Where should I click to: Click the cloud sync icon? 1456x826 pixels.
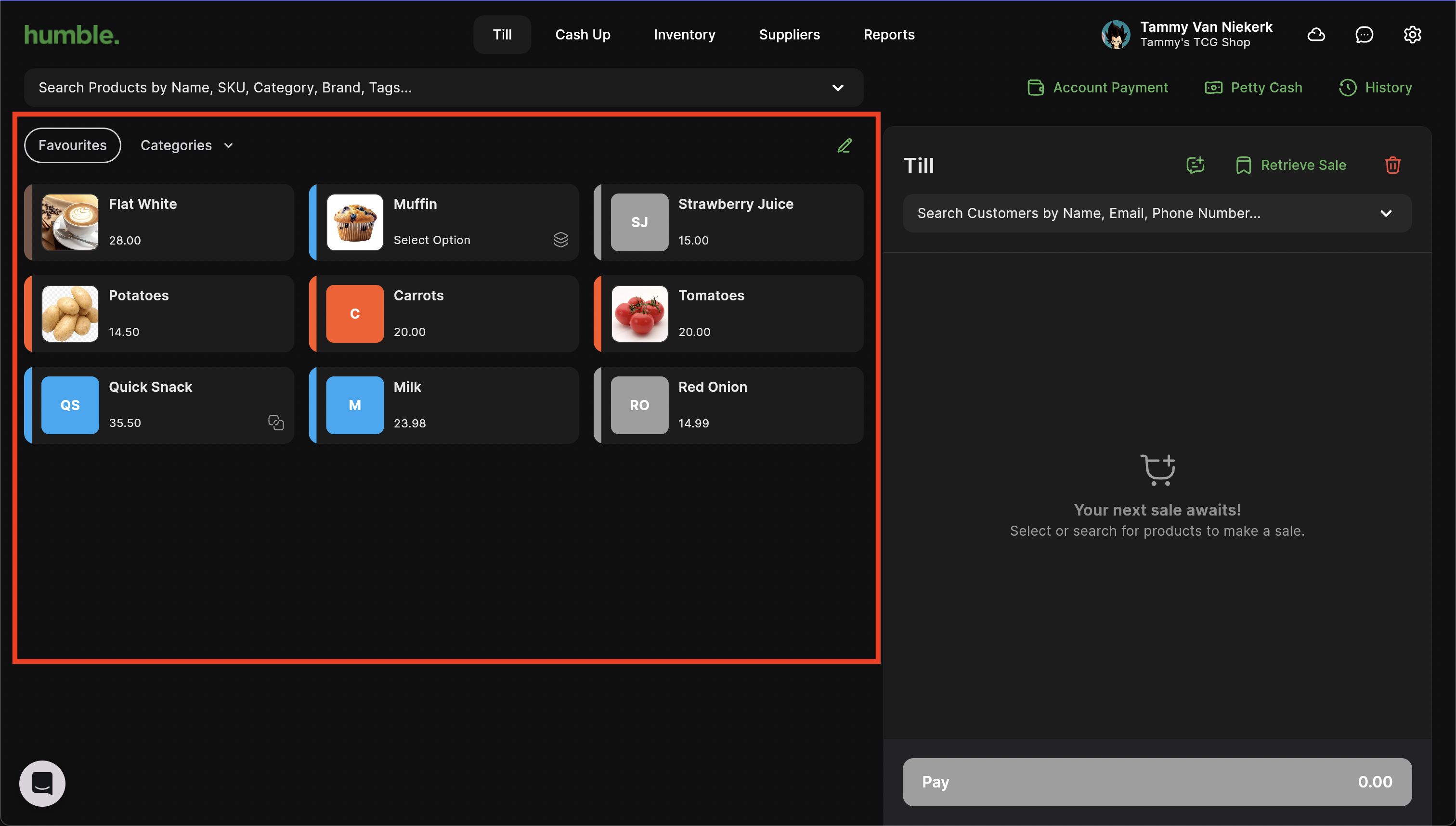coord(1316,35)
